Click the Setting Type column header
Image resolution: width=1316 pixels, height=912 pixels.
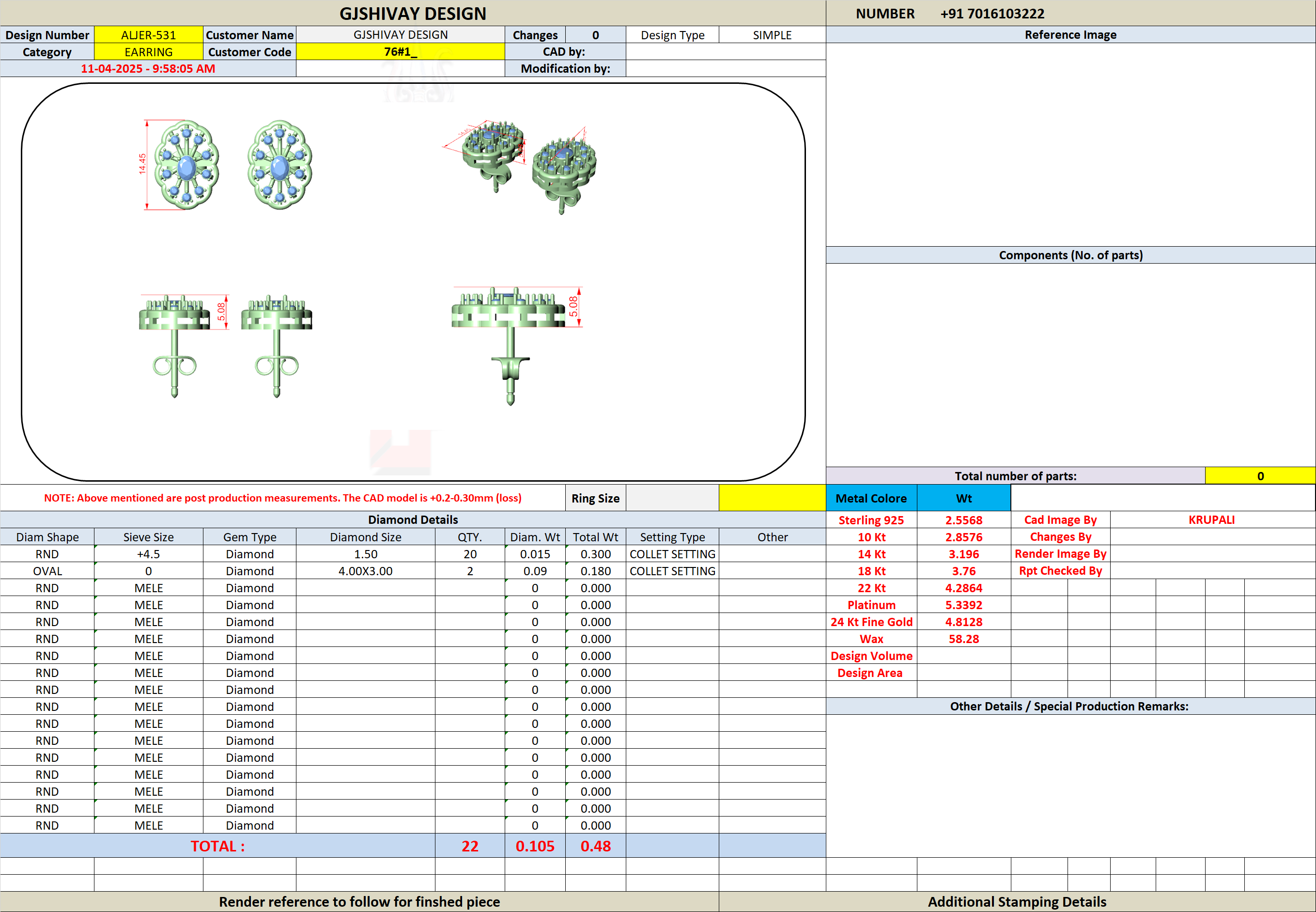(x=672, y=537)
